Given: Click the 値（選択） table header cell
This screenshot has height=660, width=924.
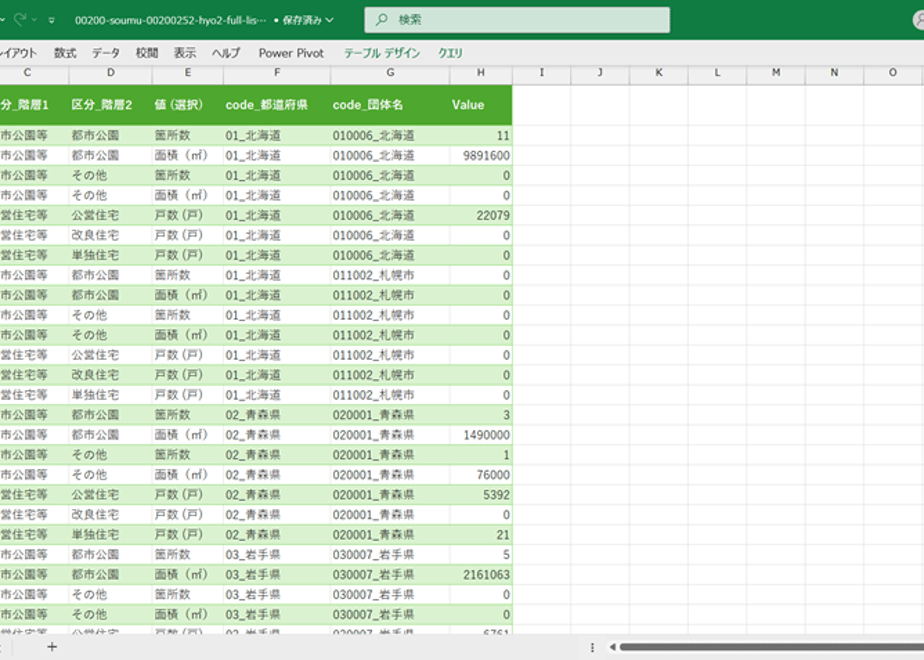Looking at the screenshot, I should 188,105.
